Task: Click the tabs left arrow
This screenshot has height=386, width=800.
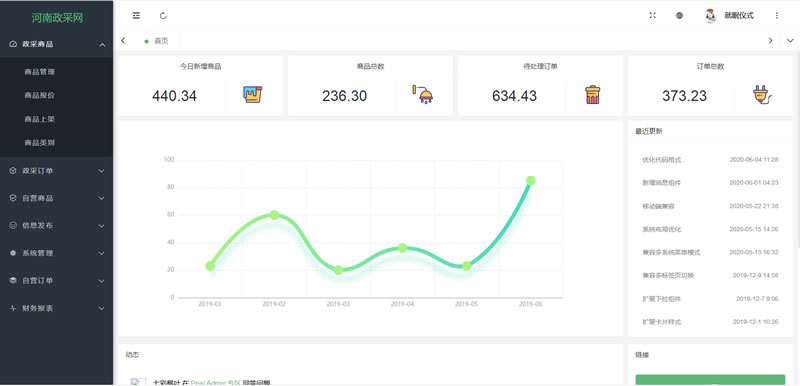Action: [x=123, y=41]
